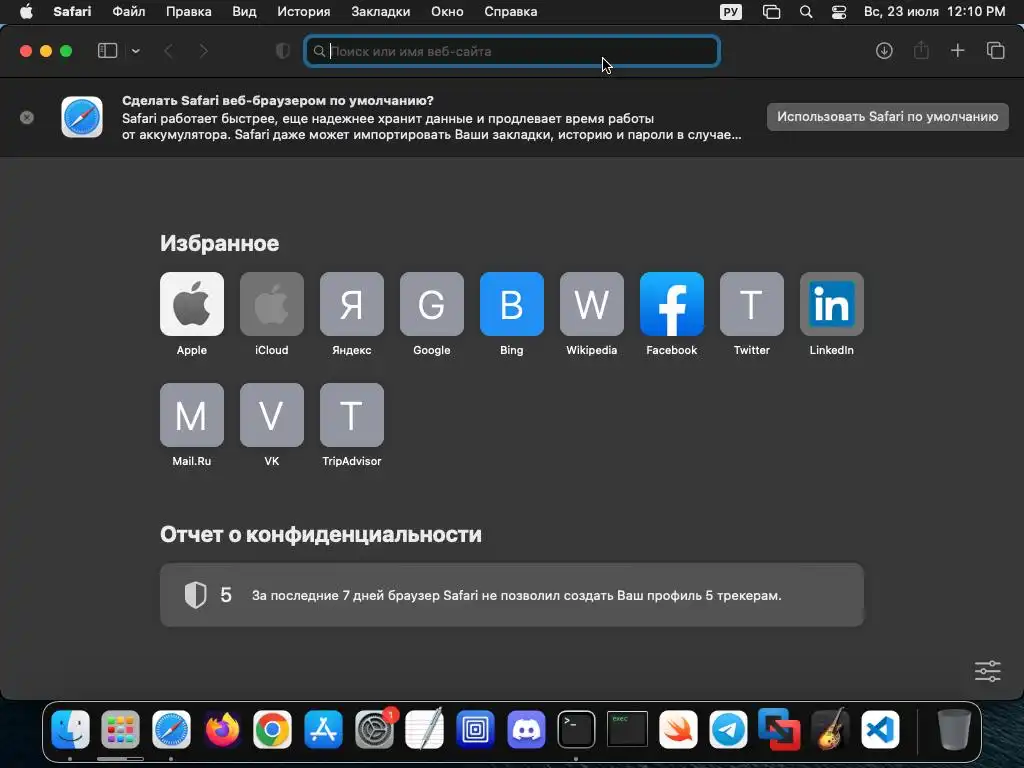1024x768 pixels.
Task: Open Control Center in menu bar
Action: [839, 12]
